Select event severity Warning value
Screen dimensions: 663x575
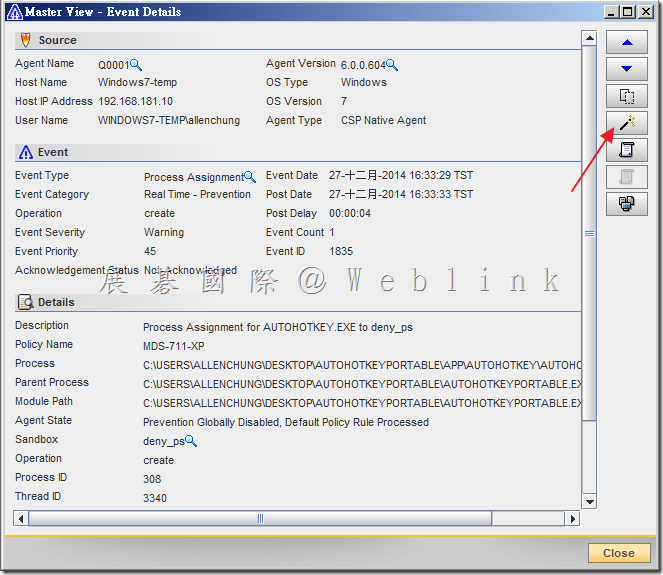(x=164, y=232)
